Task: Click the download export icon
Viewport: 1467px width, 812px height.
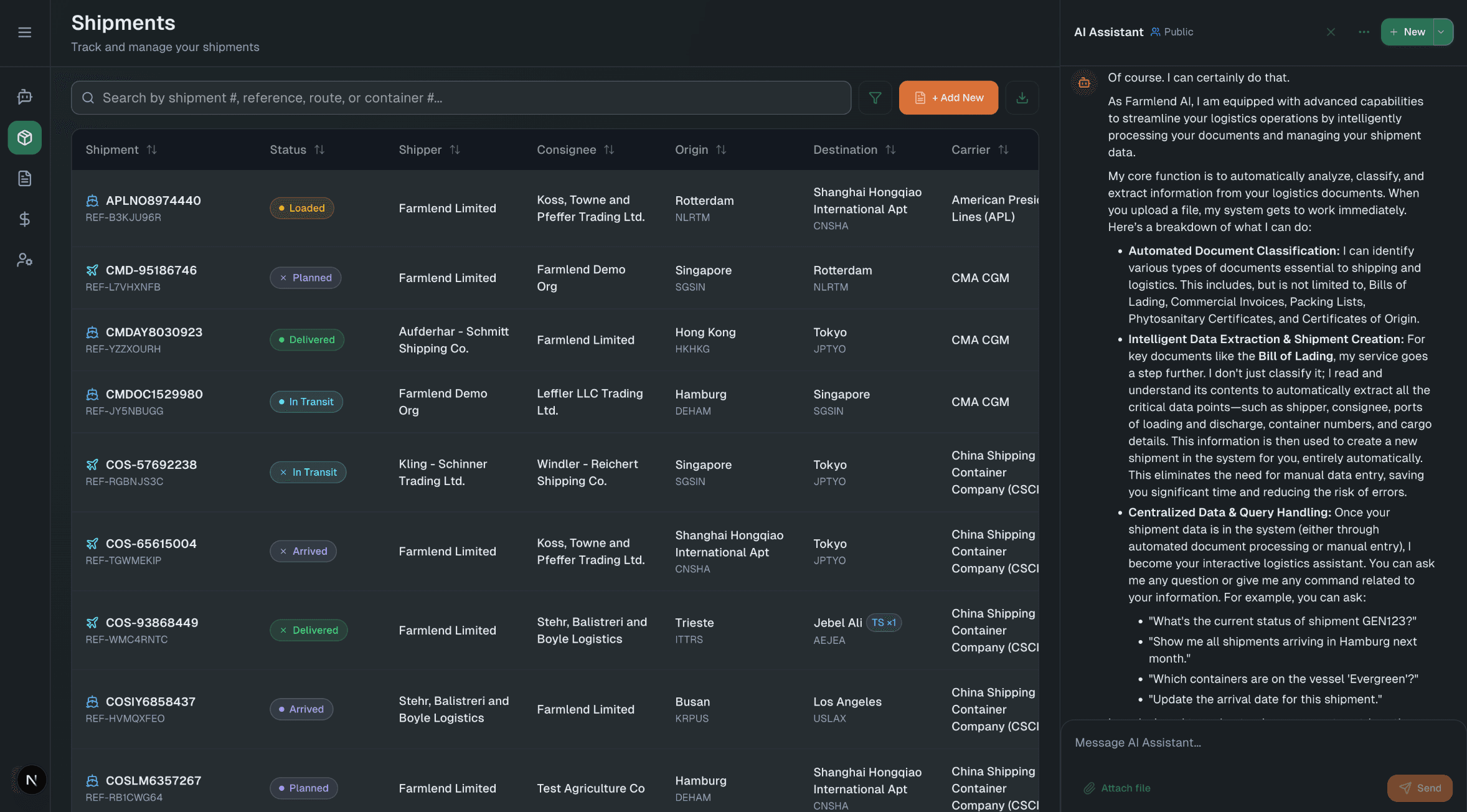Action: (x=1022, y=98)
